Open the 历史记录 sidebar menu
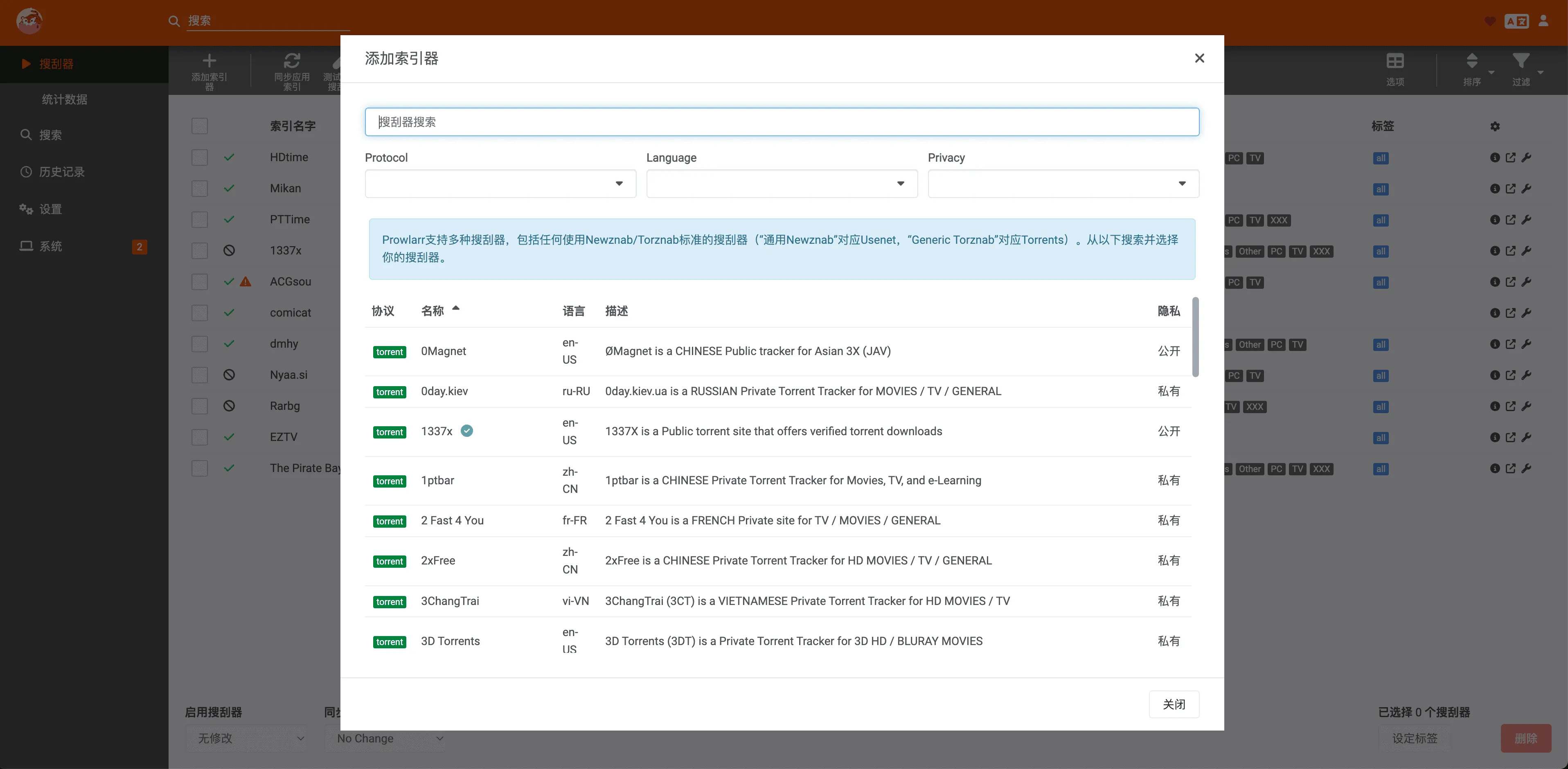The height and width of the screenshot is (769, 1568). (61, 172)
